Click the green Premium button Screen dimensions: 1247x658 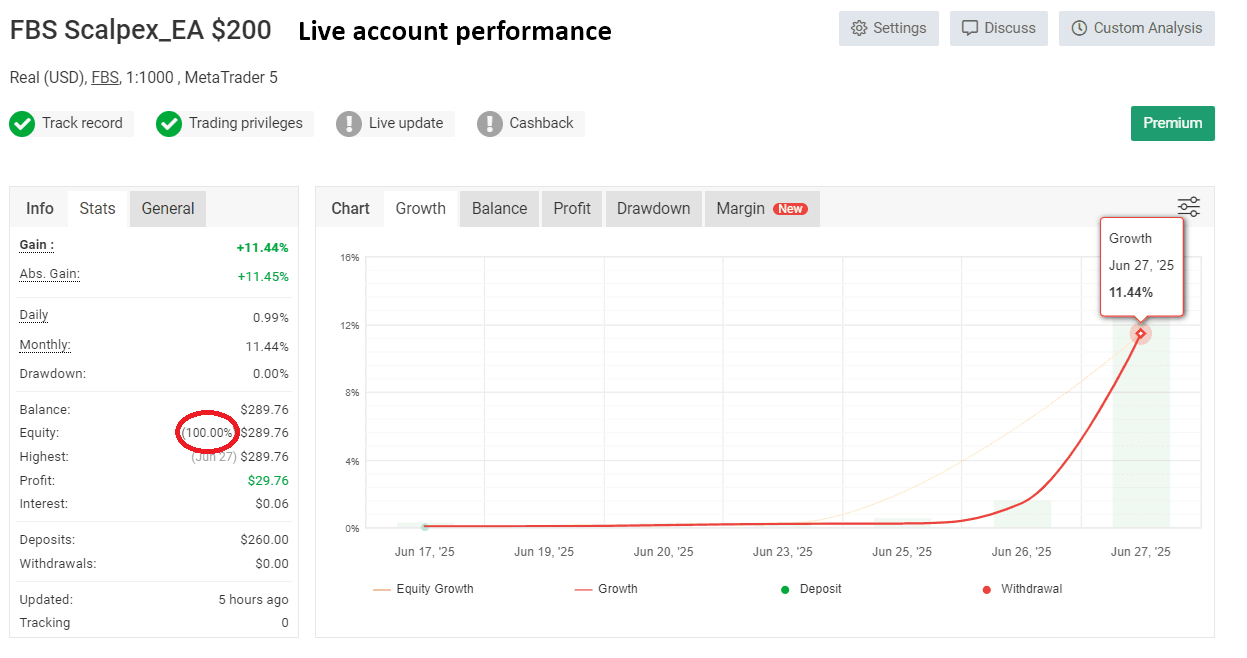pos(1172,123)
